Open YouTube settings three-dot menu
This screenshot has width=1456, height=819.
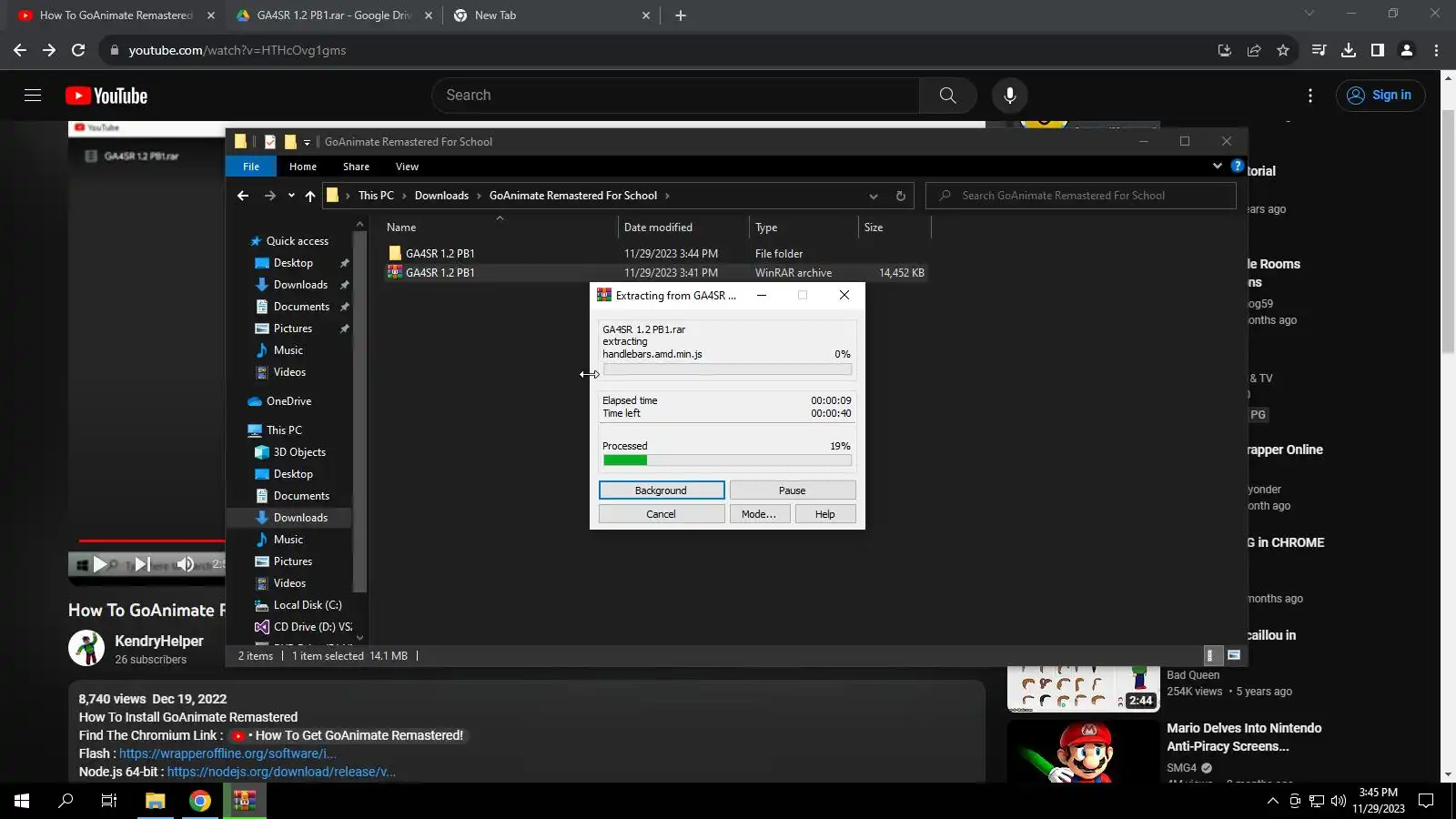(x=1310, y=96)
